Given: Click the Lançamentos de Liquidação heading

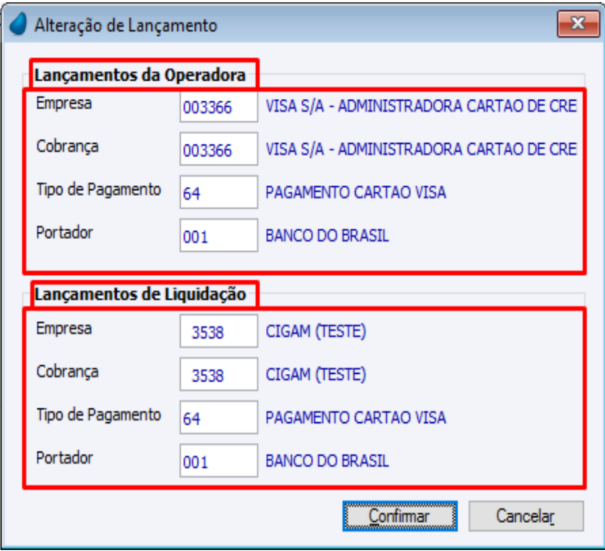Looking at the screenshot, I should [x=140, y=294].
